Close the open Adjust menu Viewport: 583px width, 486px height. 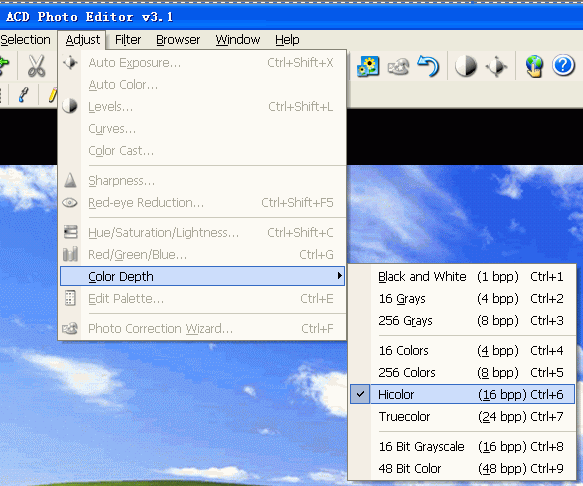click(x=83, y=39)
